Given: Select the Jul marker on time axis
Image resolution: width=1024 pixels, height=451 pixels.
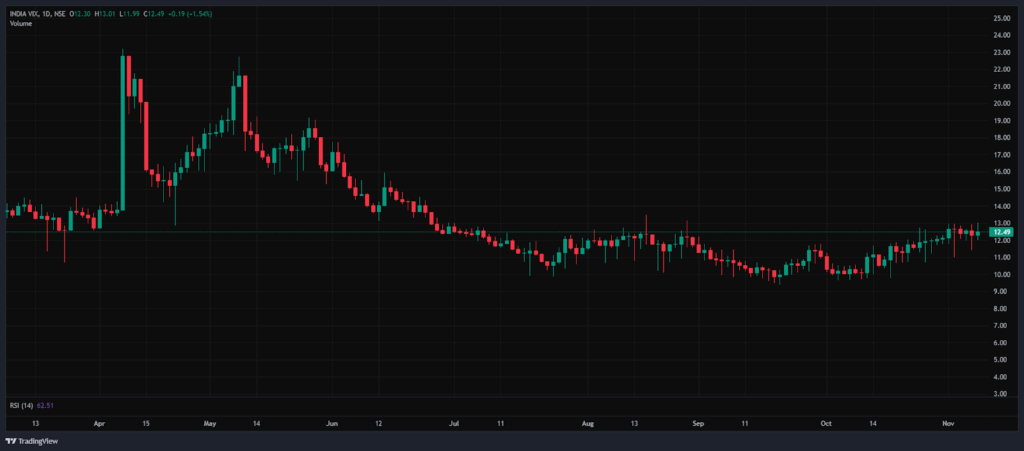Looking at the screenshot, I should pyautogui.click(x=453, y=424).
